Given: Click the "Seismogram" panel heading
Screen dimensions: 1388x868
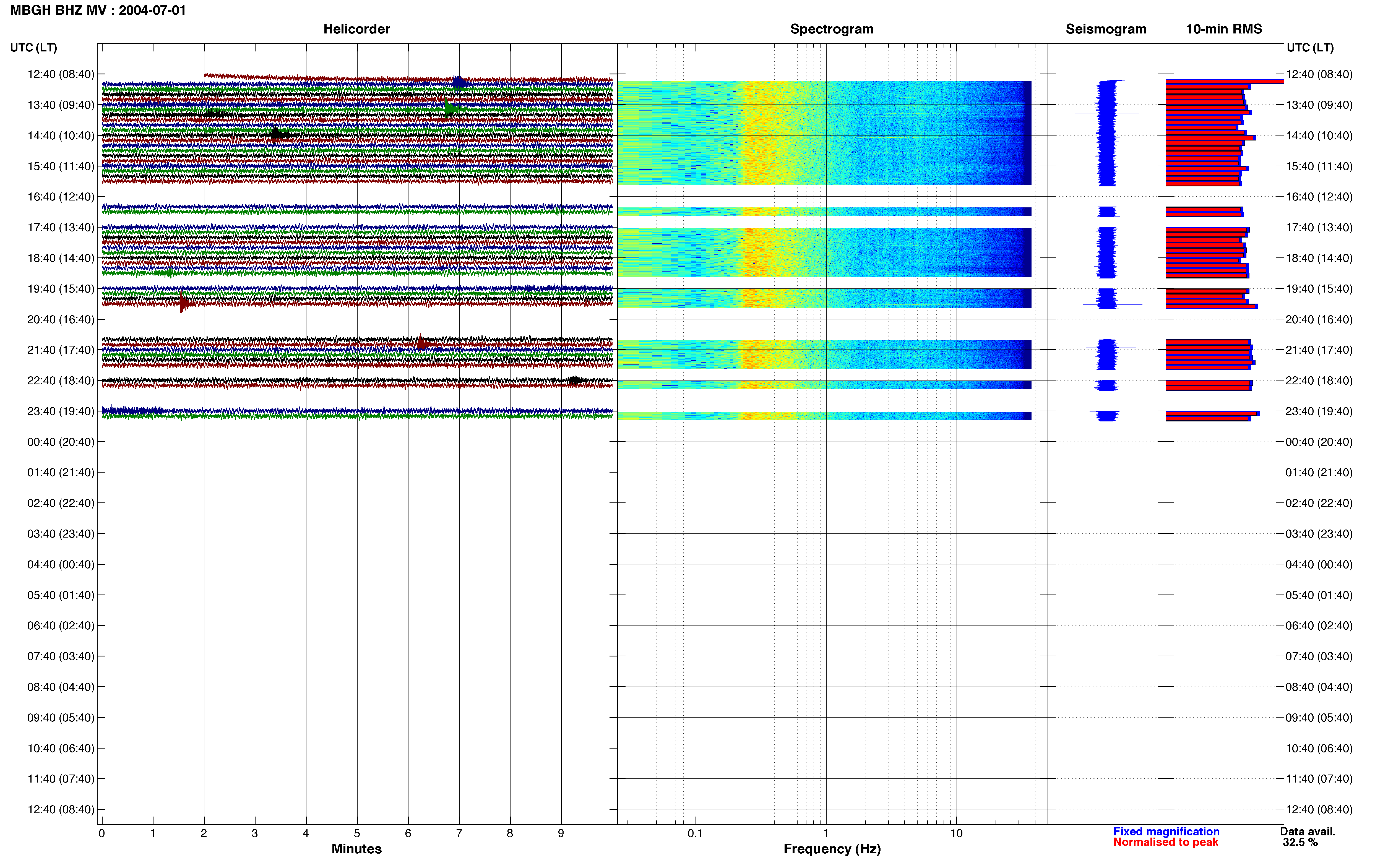Looking at the screenshot, I should pos(1106,29).
